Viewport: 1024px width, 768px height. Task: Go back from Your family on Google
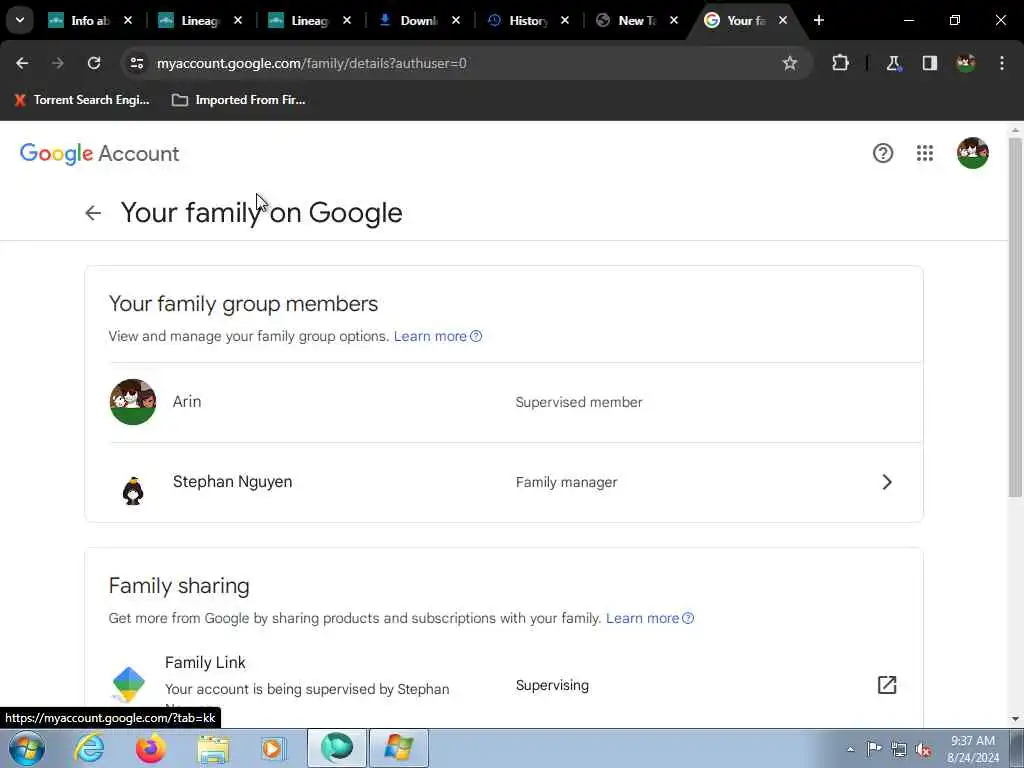pos(93,213)
